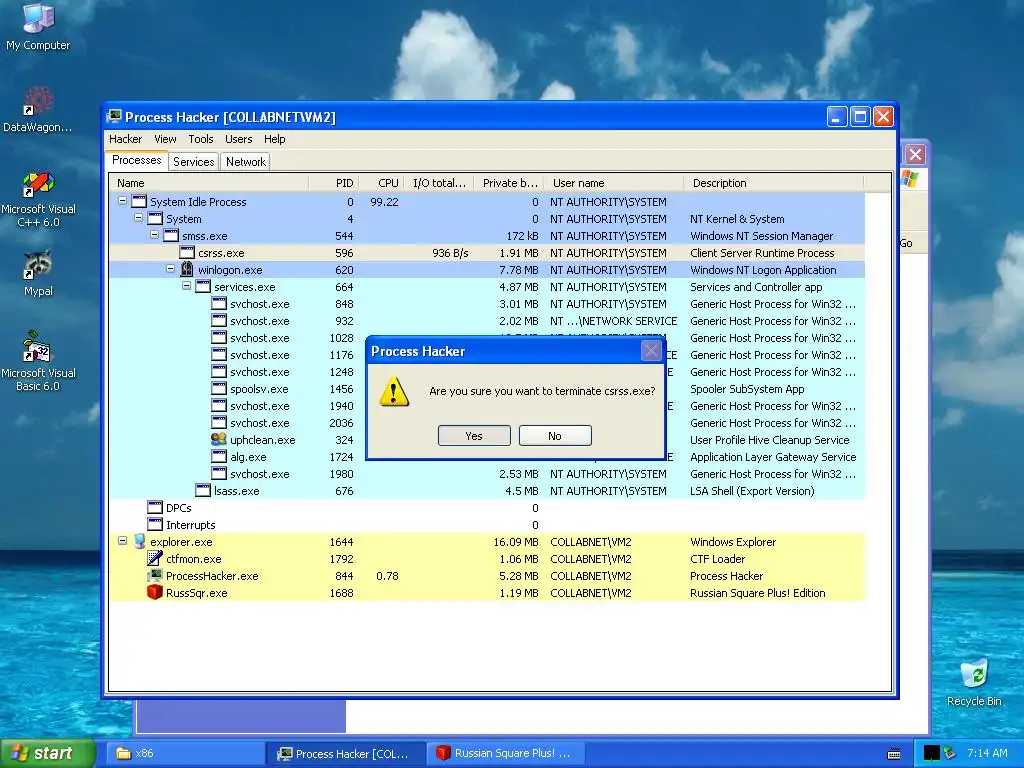Switch to Russian Square Plus taskbar button
The height and width of the screenshot is (768, 1024).
pyautogui.click(x=507, y=753)
